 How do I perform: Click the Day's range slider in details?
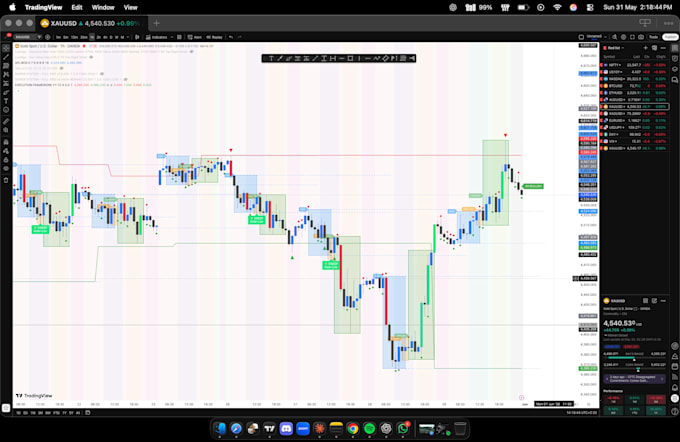[x=634, y=358]
